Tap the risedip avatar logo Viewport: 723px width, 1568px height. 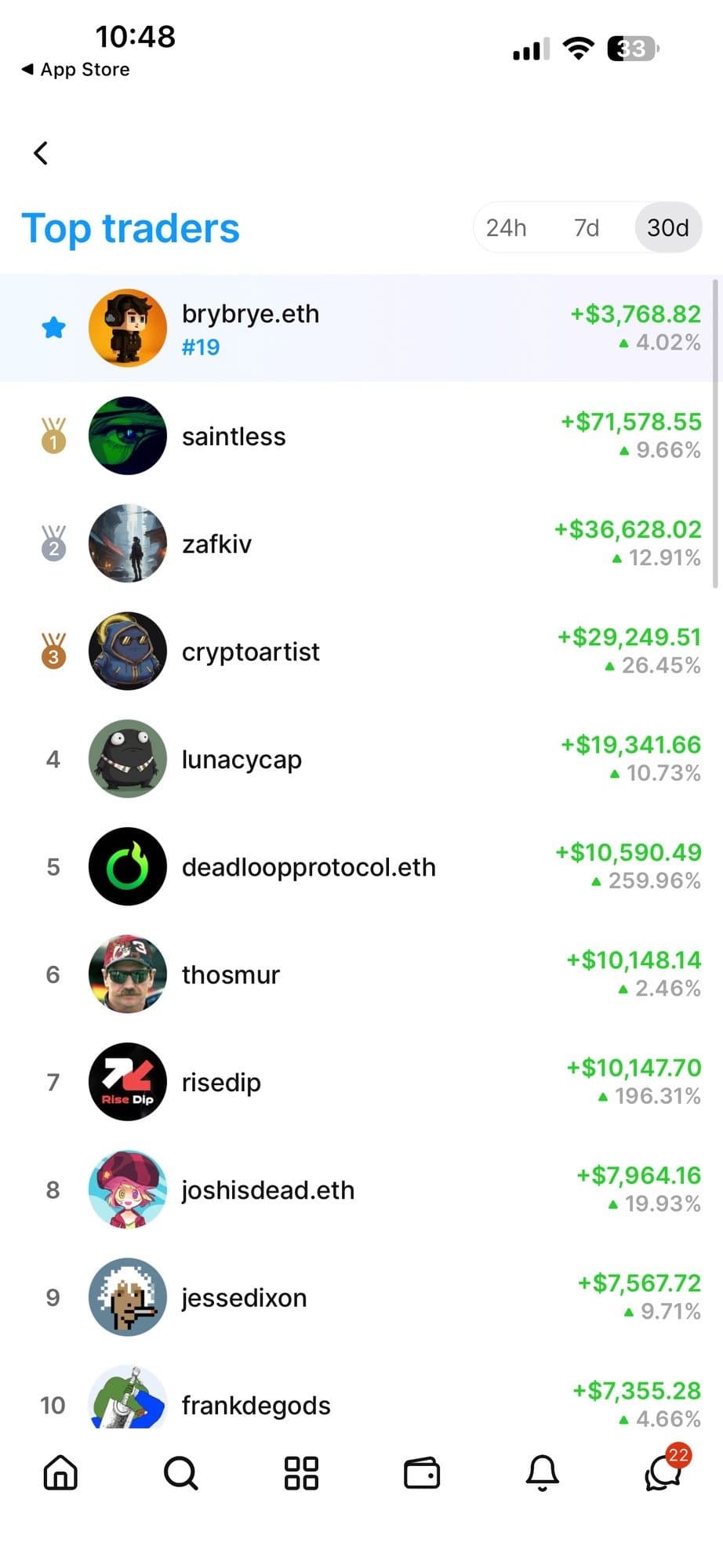click(128, 1082)
